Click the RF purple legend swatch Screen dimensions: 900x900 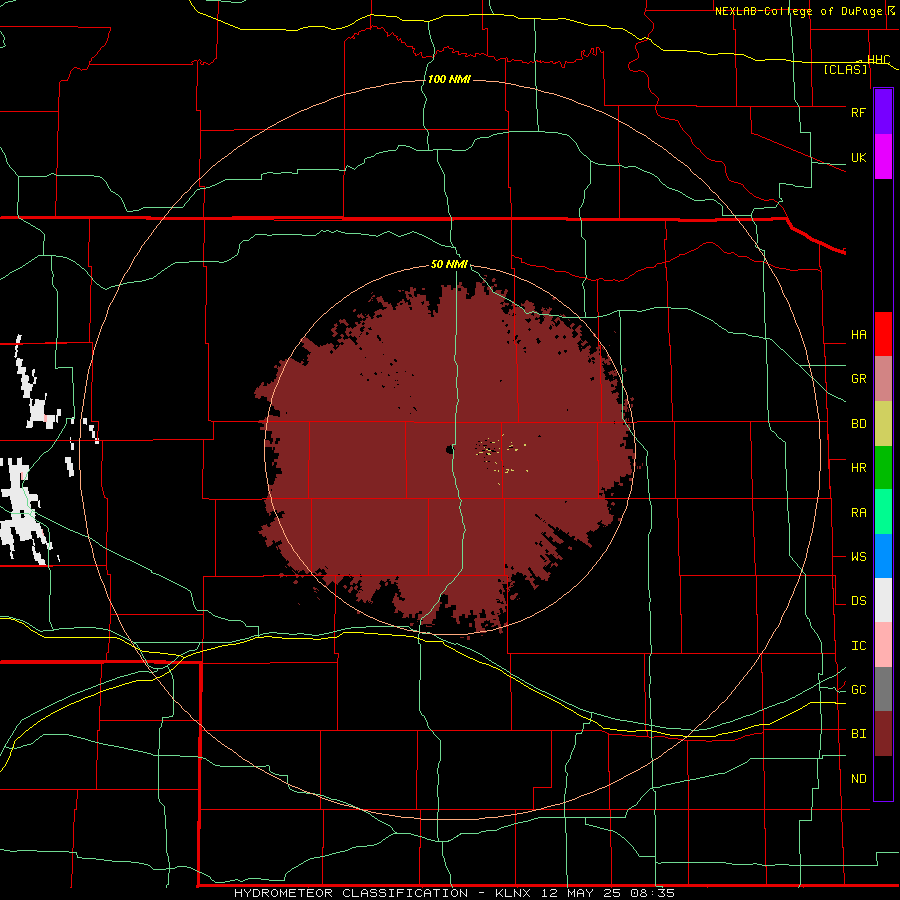pos(883,112)
